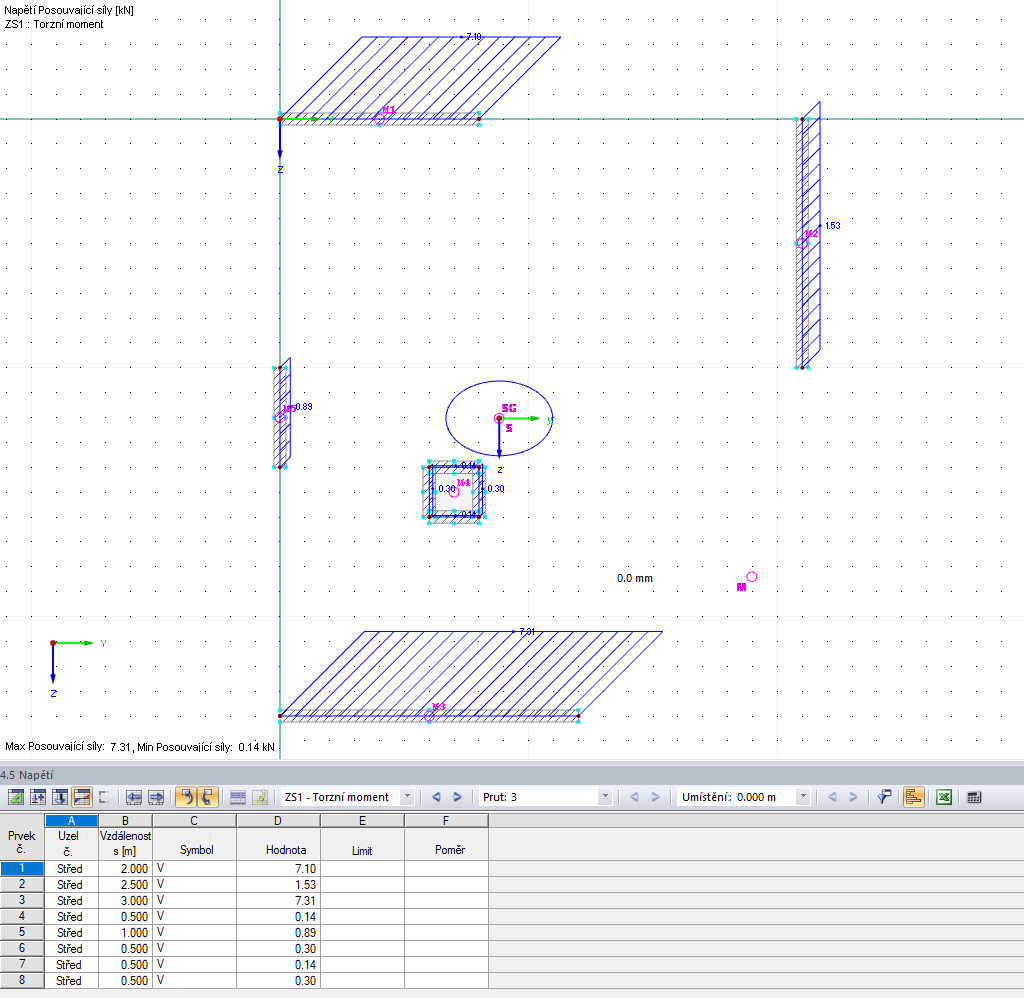The height and width of the screenshot is (998, 1024).
Task: Click the calculator-style icon at toolbar end
Action: (974, 797)
